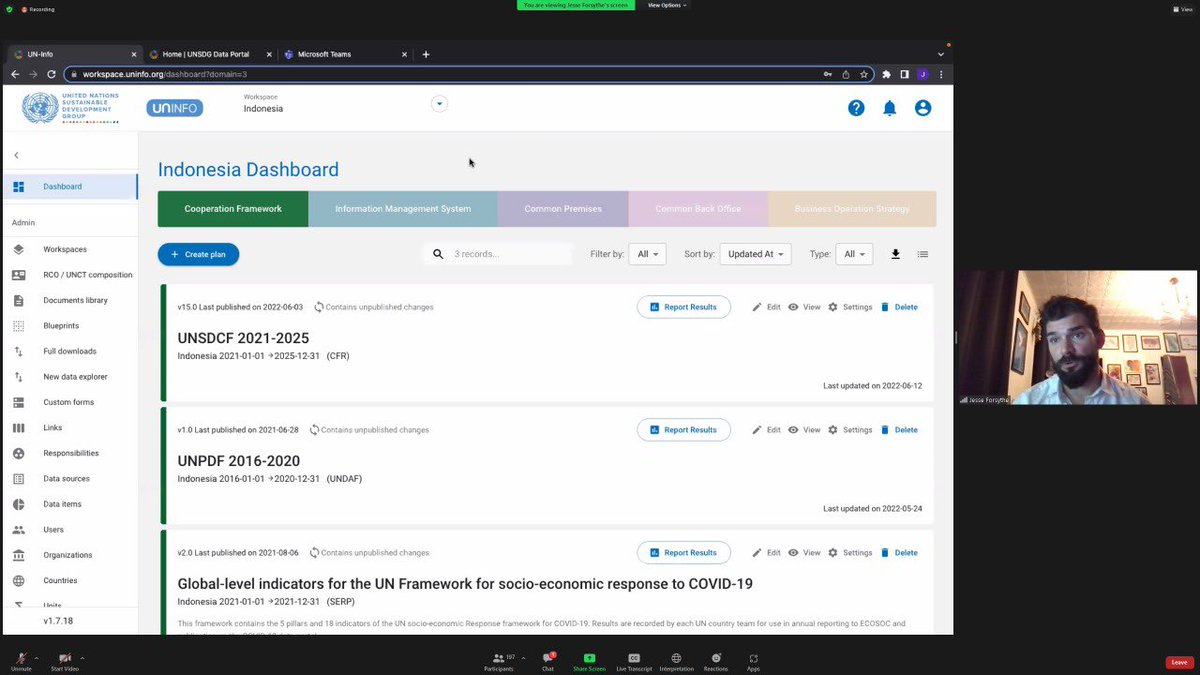Click Report Results for COVID-19 indicators plan
1200x675 pixels.
684,553
